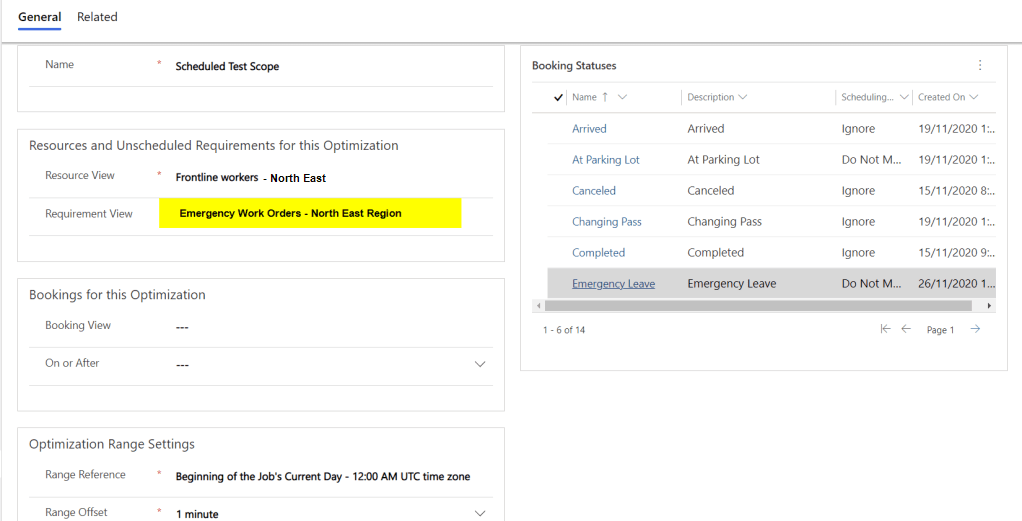Switch to the Related tab
This screenshot has height=521, width=1022.
pos(97,17)
